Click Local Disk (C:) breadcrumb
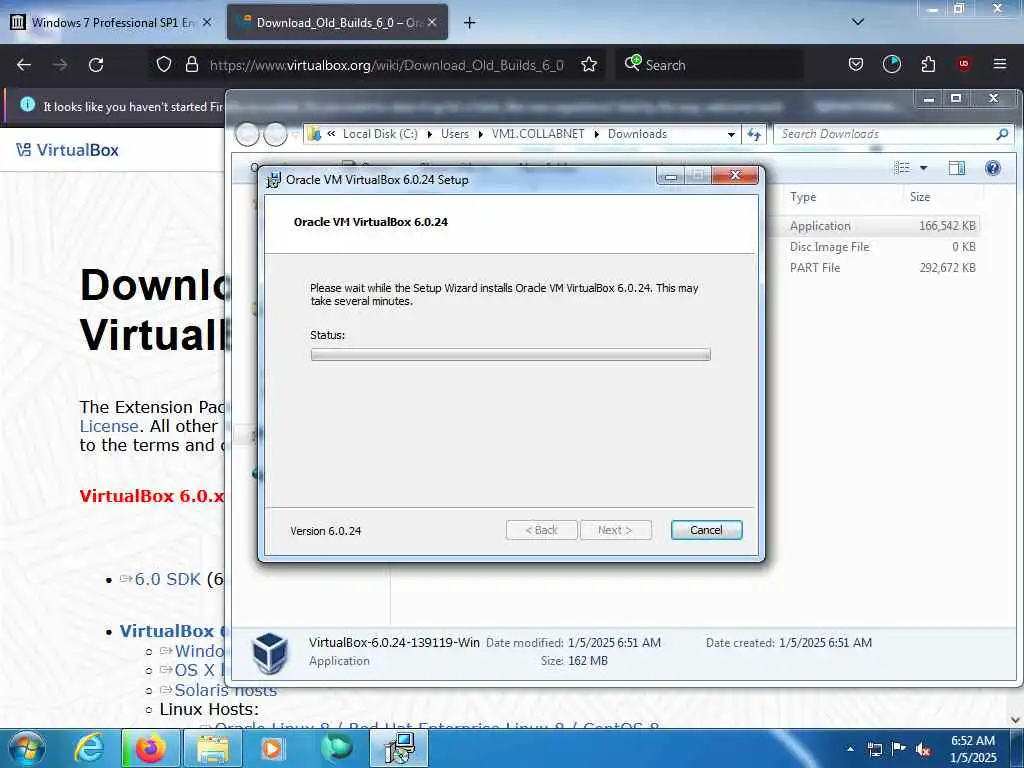Screen dimensions: 1024x768 [x=380, y=134]
